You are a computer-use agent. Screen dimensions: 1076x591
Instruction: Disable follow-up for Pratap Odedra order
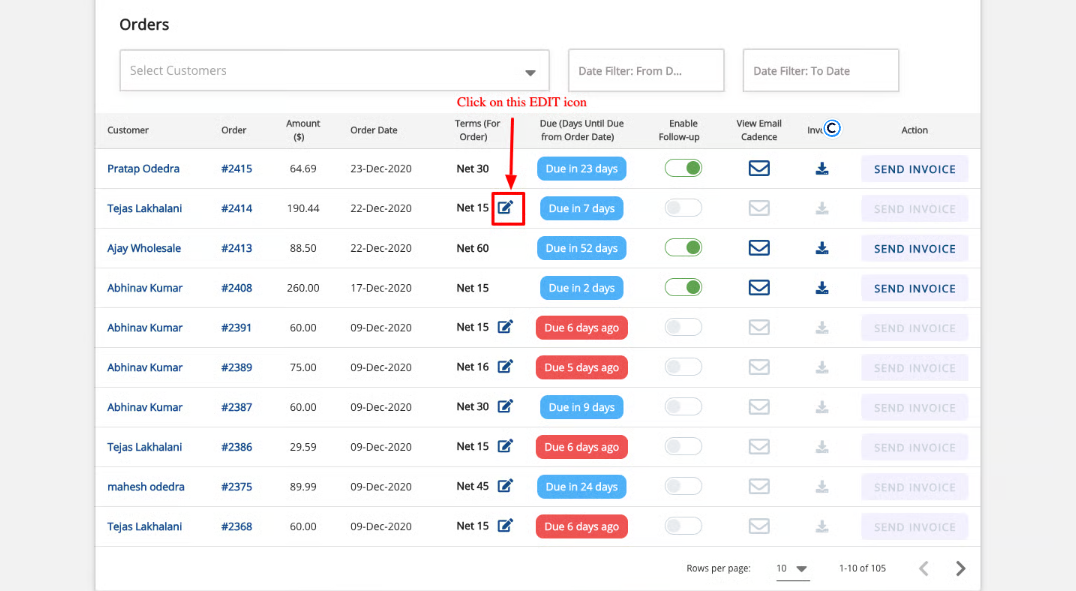coord(684,168)
